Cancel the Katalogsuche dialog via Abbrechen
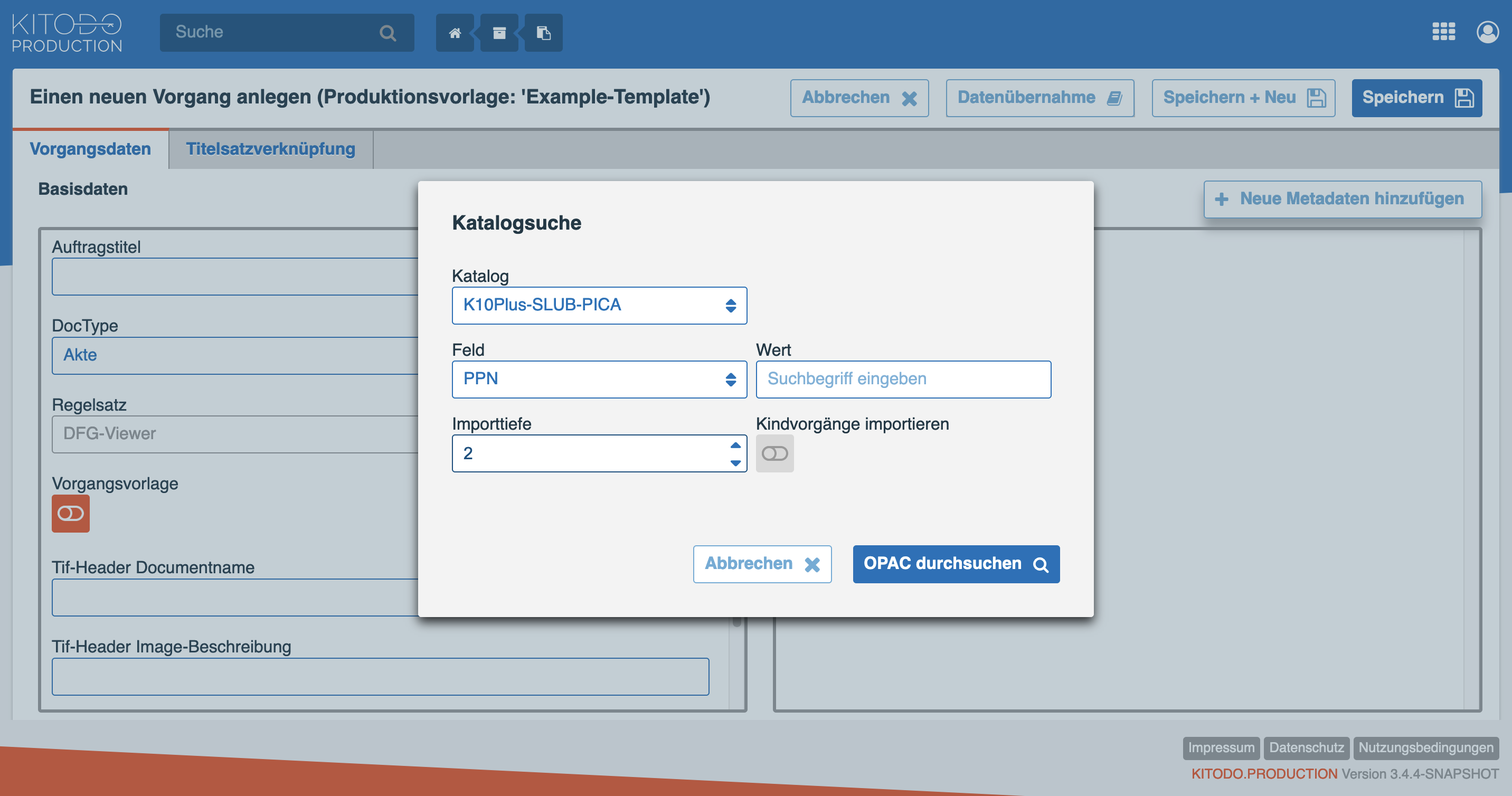The image size is (1512, 796). [762, 564]
